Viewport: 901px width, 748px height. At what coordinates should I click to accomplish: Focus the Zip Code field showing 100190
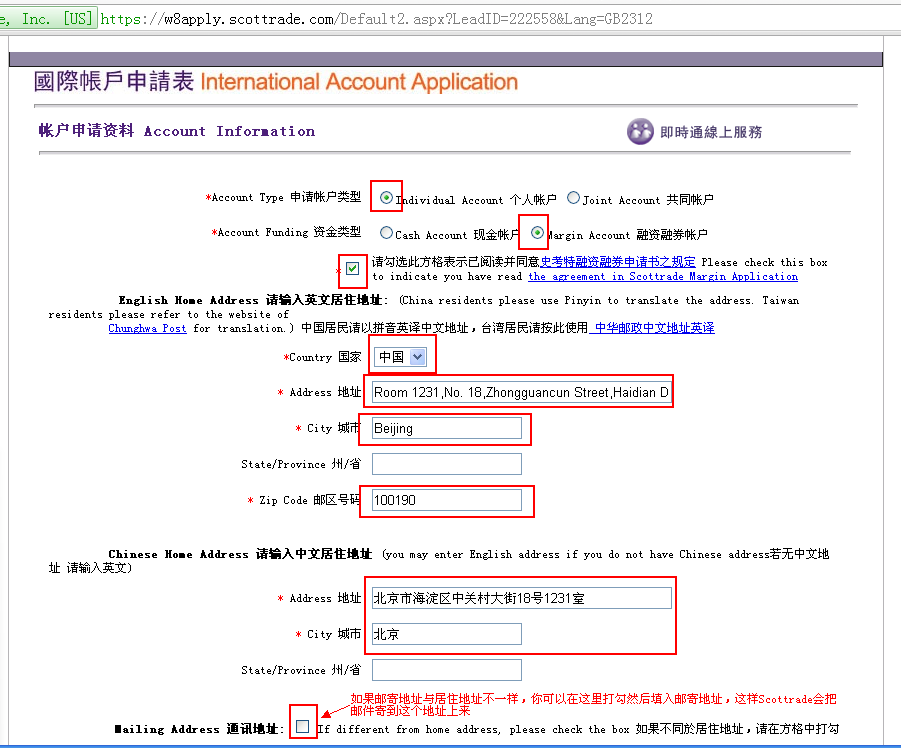(447, 500)
